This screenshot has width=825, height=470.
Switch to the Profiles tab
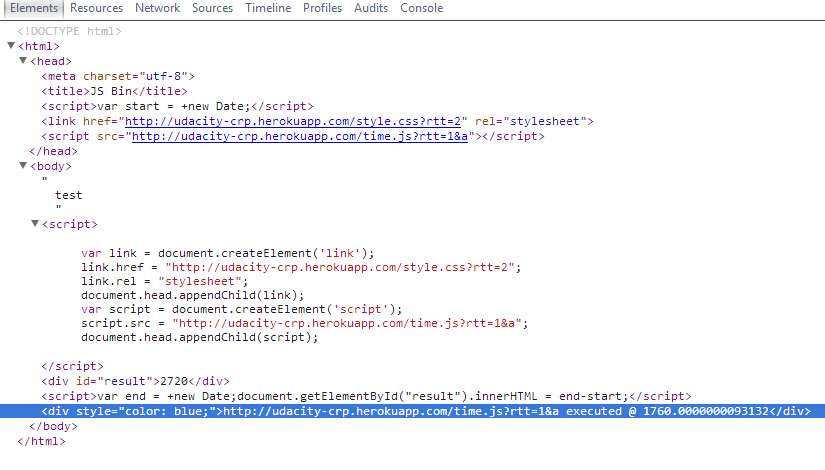(322, 8)
